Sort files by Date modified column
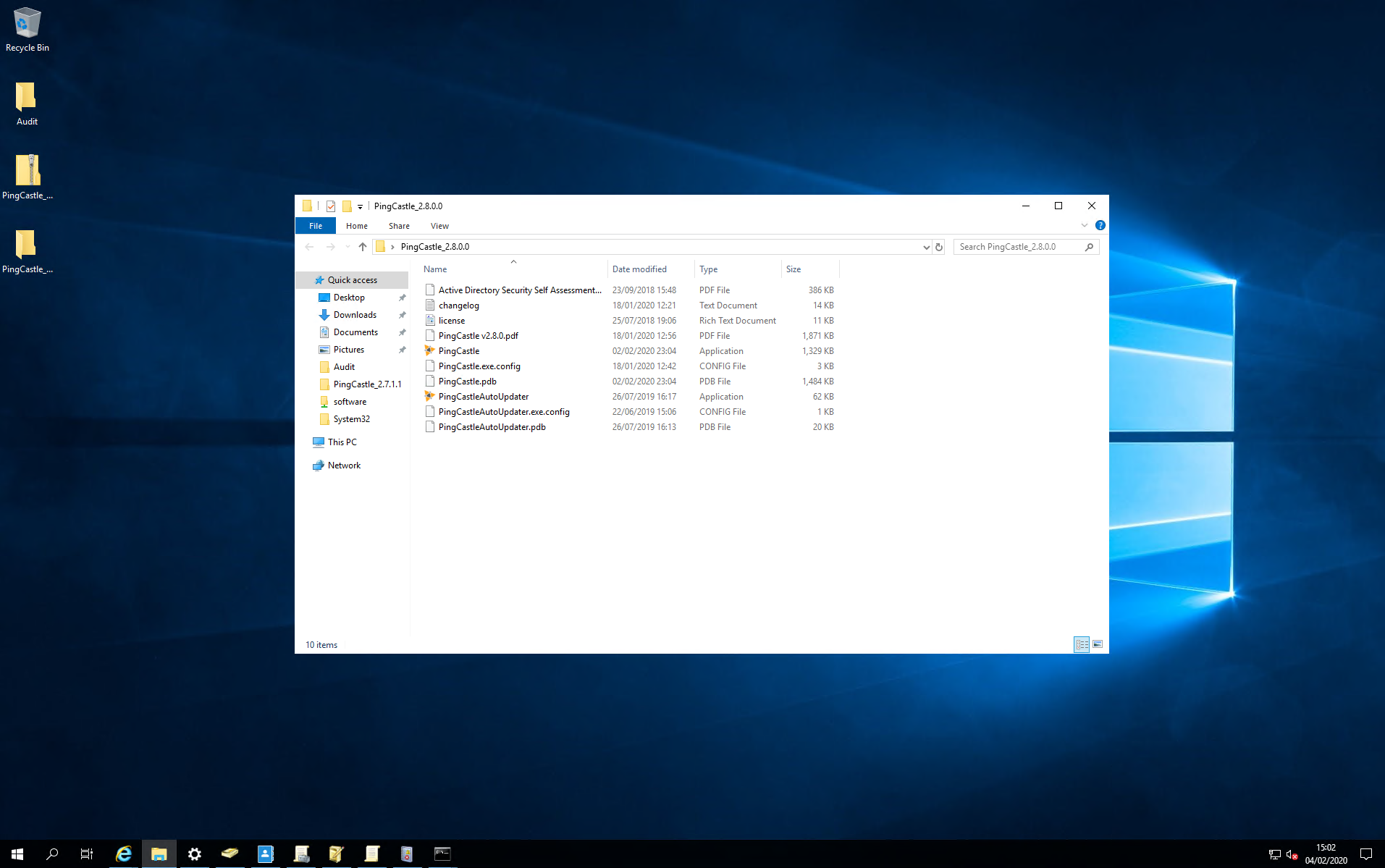 [639, 269]
